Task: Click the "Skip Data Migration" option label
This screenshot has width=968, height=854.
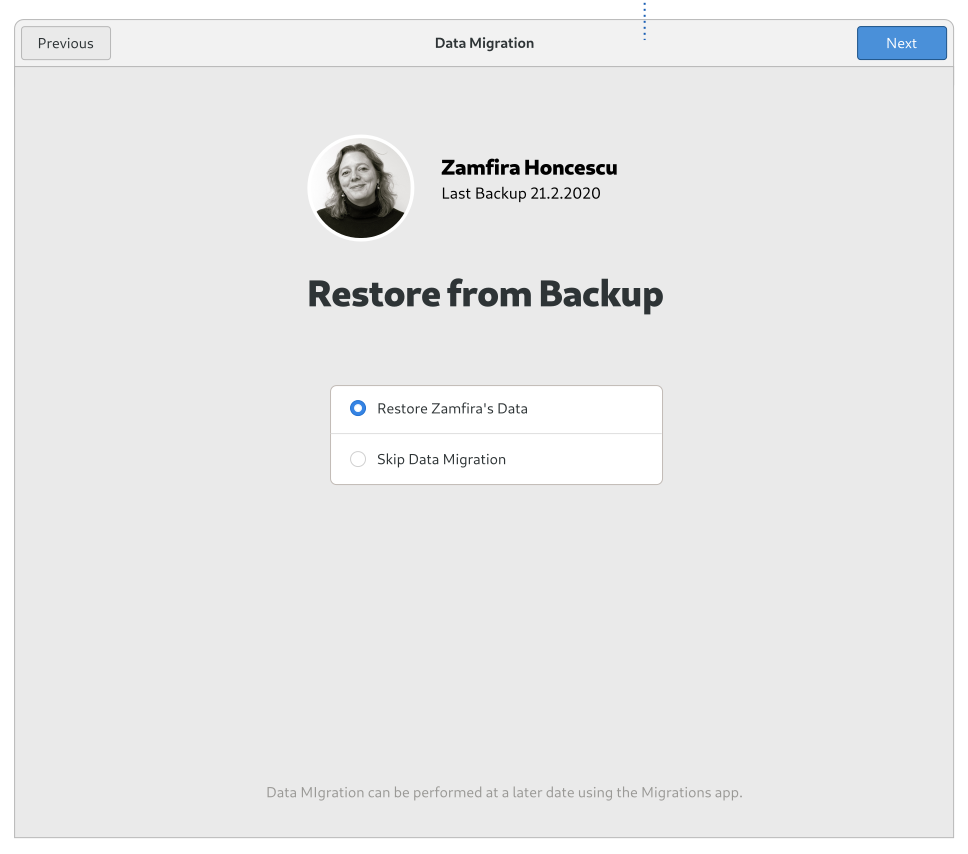Action: point(441,459)
